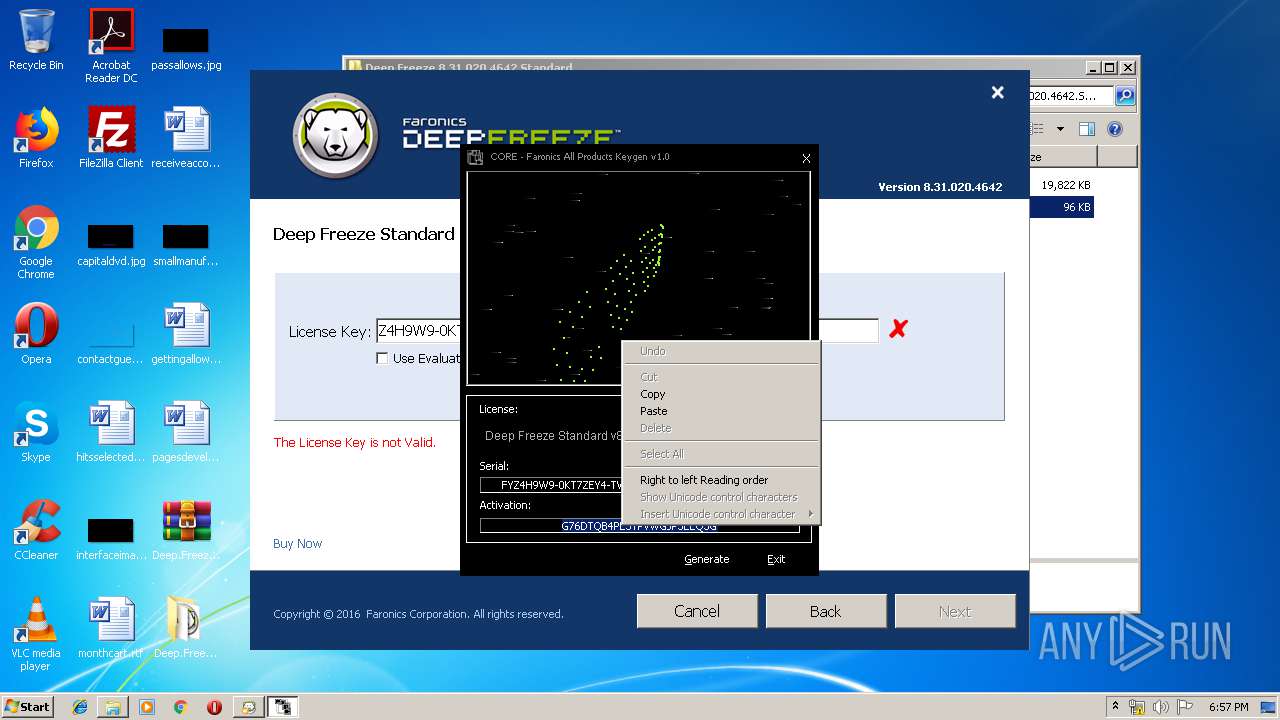The width and height of the screenshot is (1280, 720).
Task: Choose Paste from the context menu
Action: click(654, 411)
